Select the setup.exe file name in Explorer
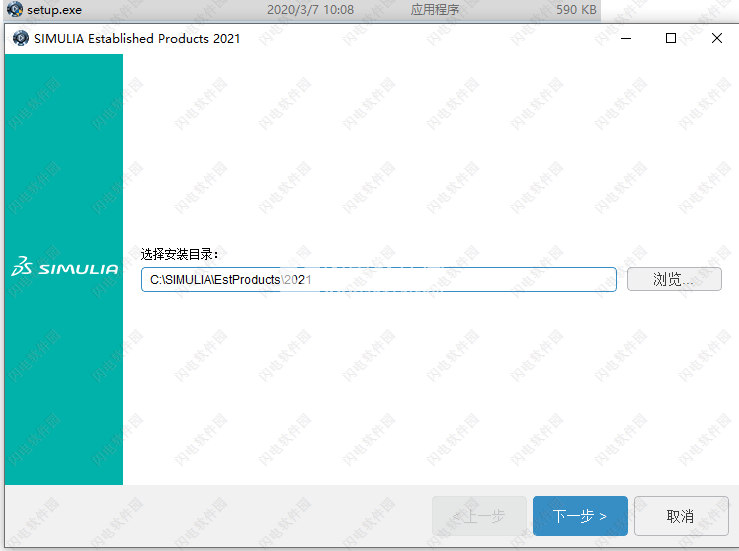This screenshot has width=739, height=551. click(54, 10)
